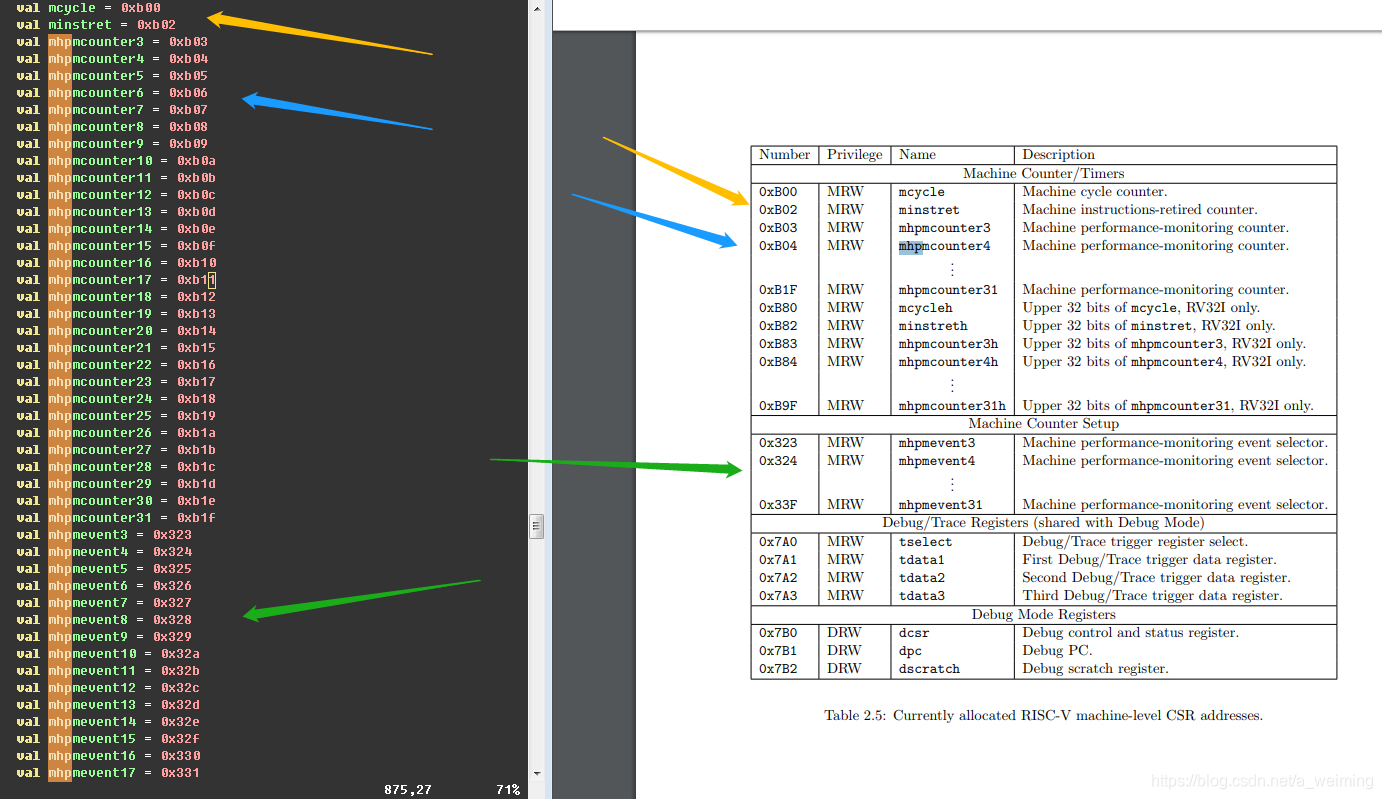The height and width of the screenshot is (799, 1382).
Task: Click the code line 'mhpmcounter31 = 0xb1f'
Action: click(x=132, y=518)
